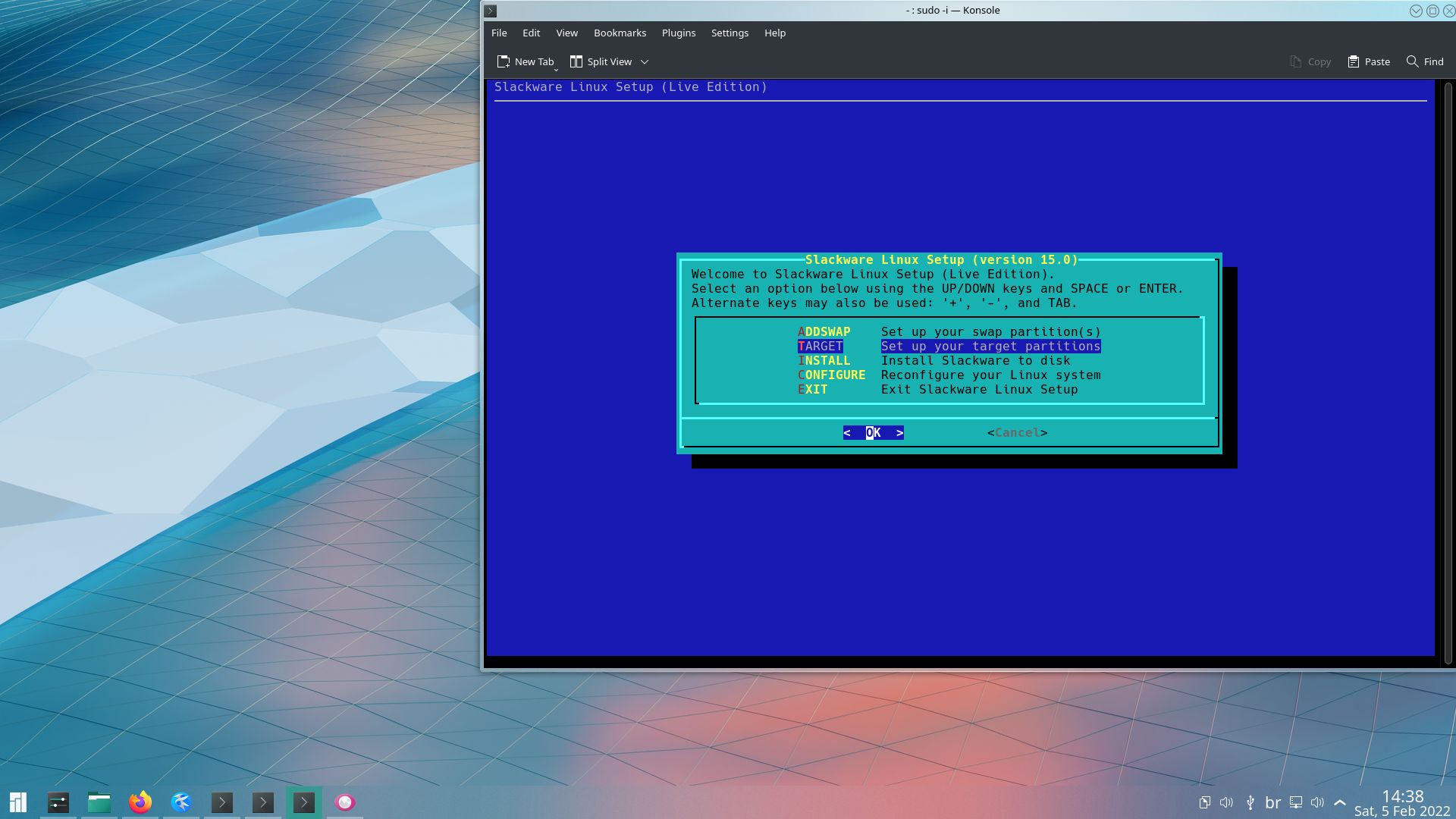Open System Settings from taskbar

tap(58, 802)
